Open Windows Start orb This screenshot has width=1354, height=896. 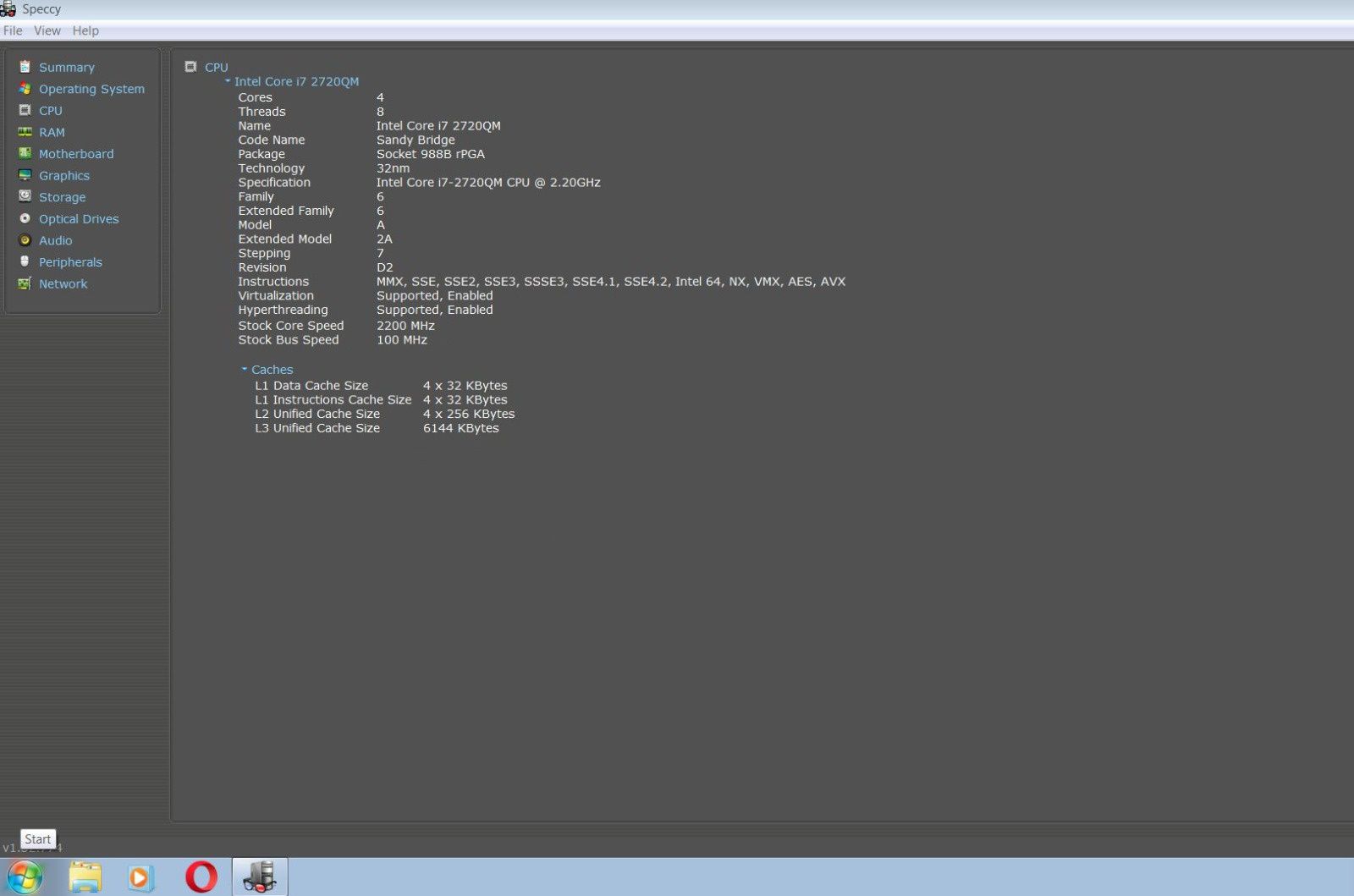pyautogui.click(x=25, y=877)
